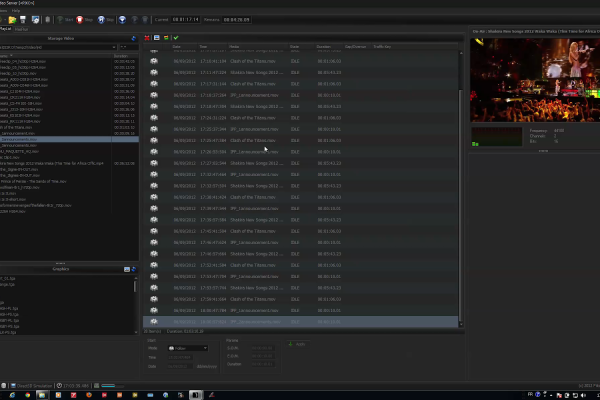This screenshot has width=600, height=400.
Task: Click the refresh icon in Storage Video panel
Action: pos(134,38)
